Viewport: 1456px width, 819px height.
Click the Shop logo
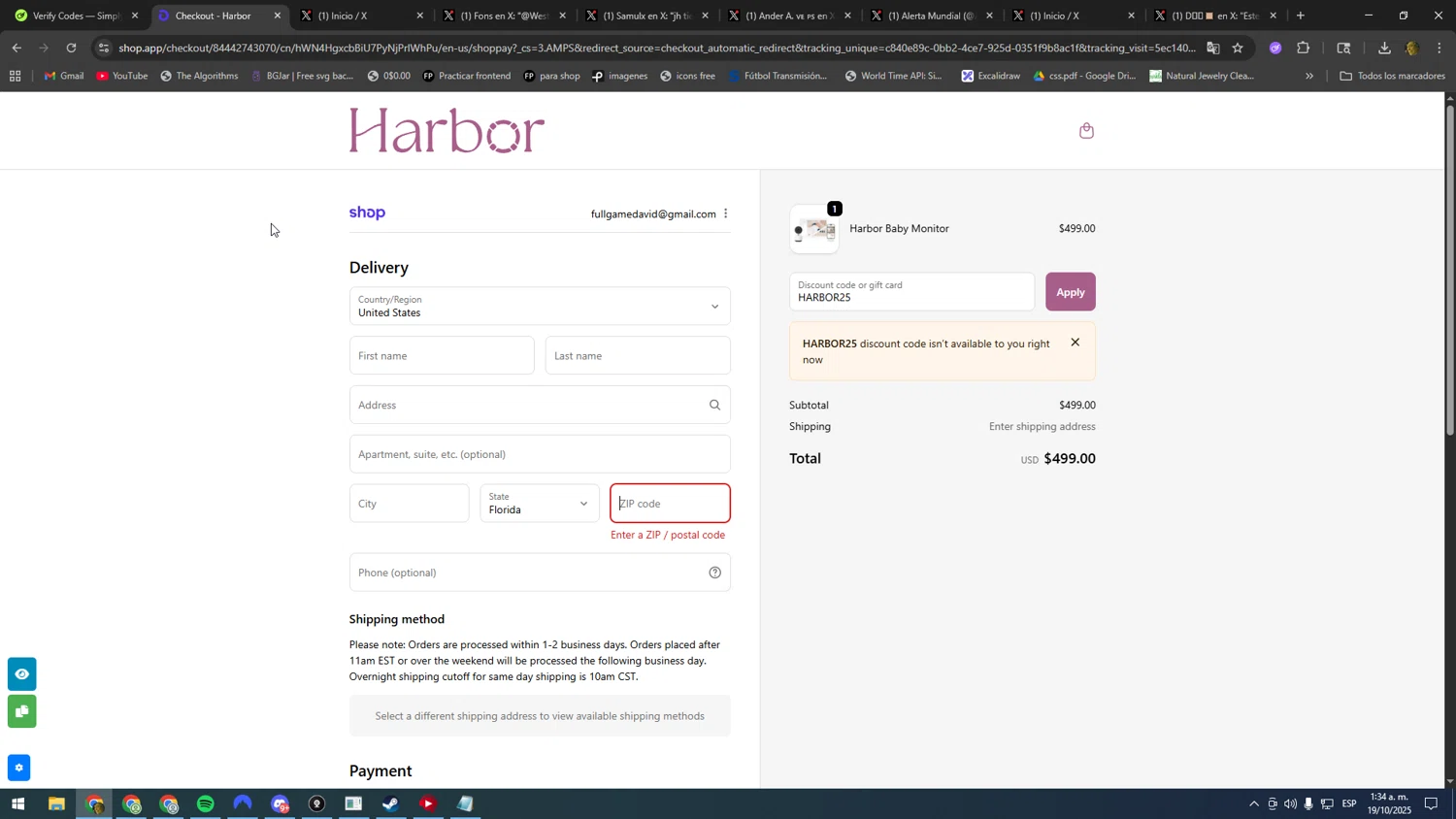[x=367, y=213]
